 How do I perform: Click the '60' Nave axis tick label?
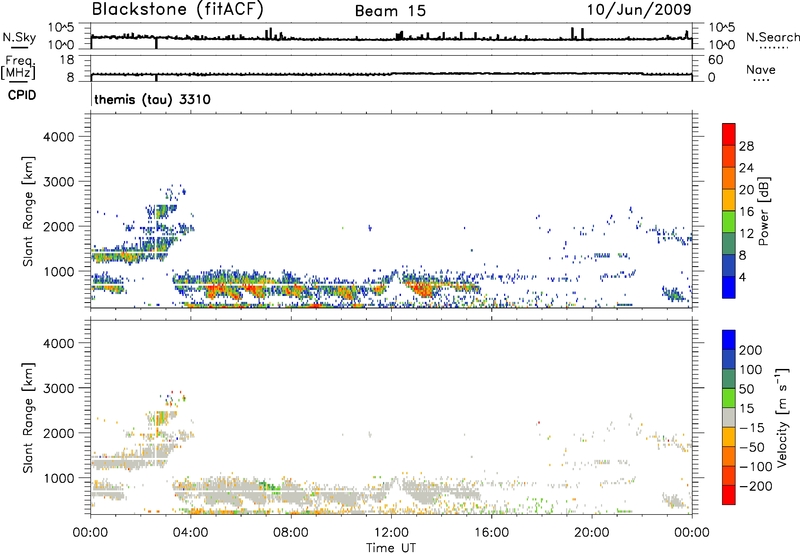(x=715, y=60)
